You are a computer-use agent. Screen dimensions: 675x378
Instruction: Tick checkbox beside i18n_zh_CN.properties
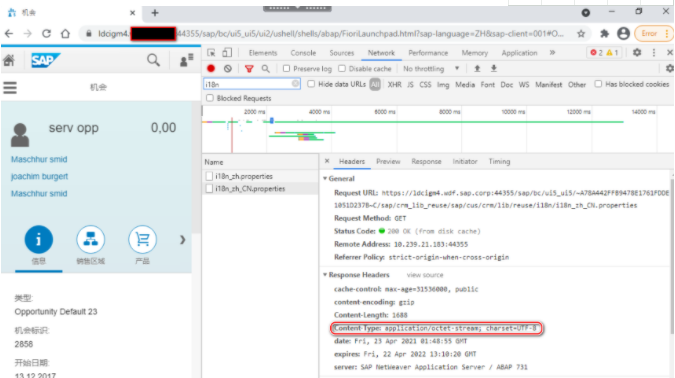(x=209, y=189)
